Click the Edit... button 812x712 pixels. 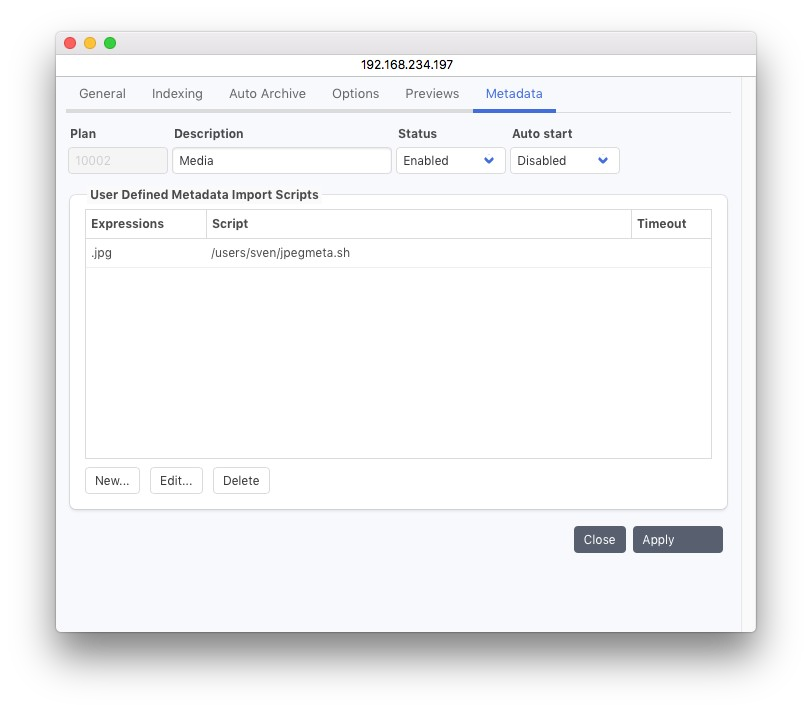pyautogui.click(x=176, y=481)
